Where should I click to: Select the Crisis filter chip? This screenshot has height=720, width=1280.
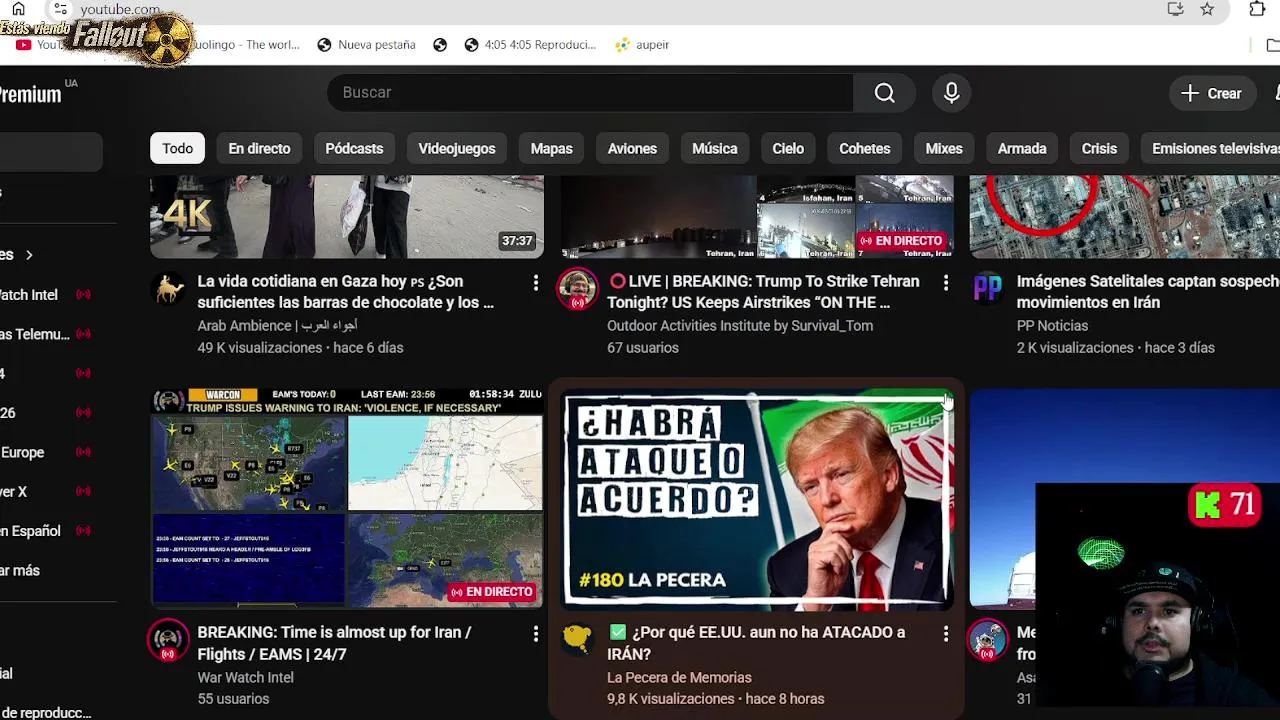click(1098, 148)
